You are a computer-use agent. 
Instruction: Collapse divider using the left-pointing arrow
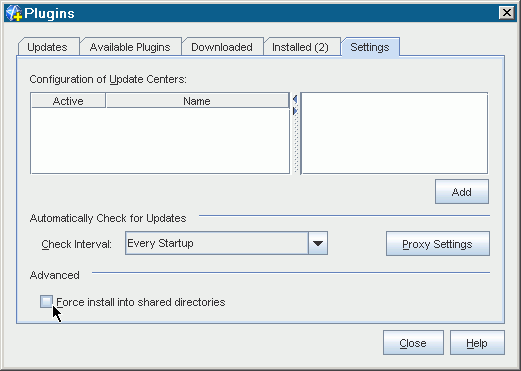295,99
